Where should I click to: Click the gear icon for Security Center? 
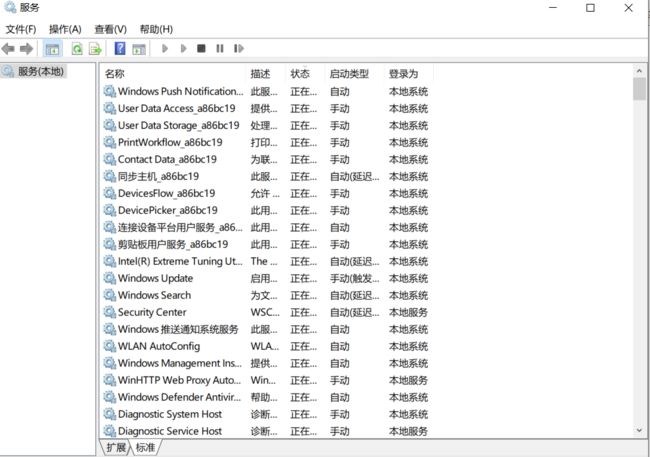(109, 312)
